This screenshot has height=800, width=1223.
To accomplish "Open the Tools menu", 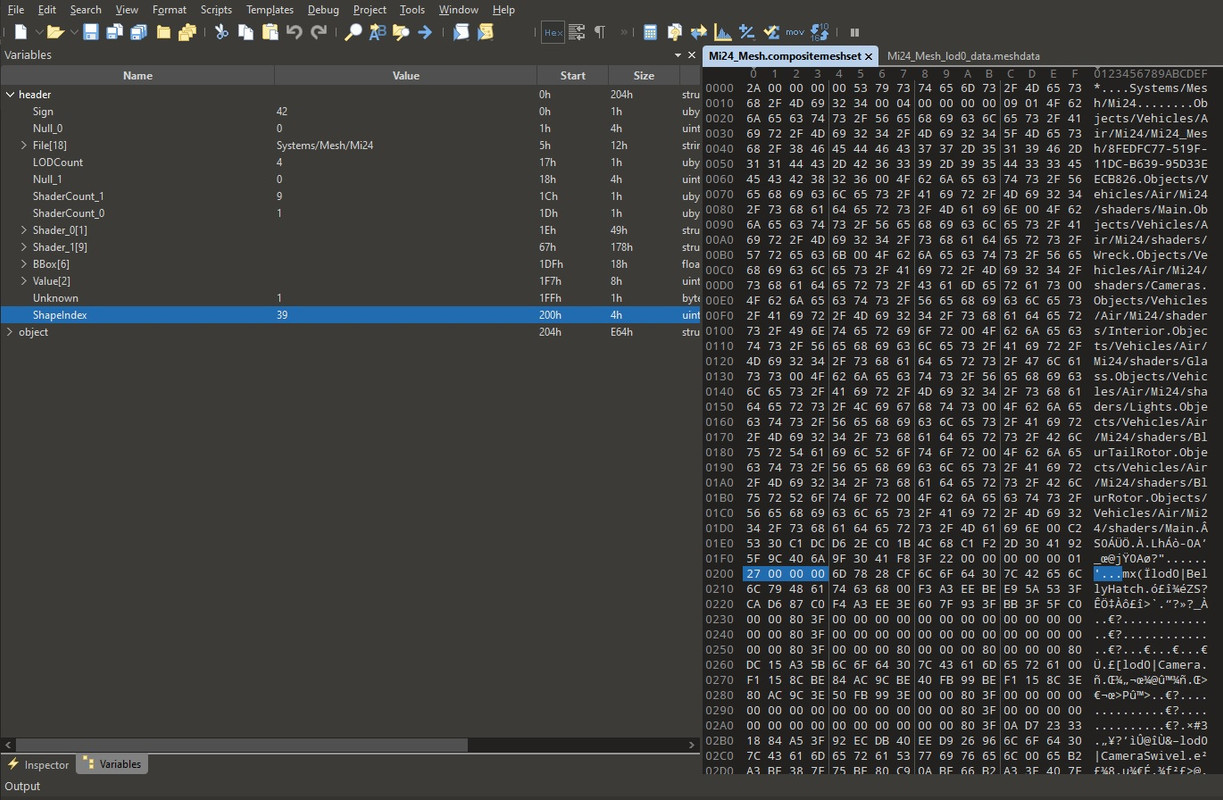I will pyautogui.click(x=412, y=9).
